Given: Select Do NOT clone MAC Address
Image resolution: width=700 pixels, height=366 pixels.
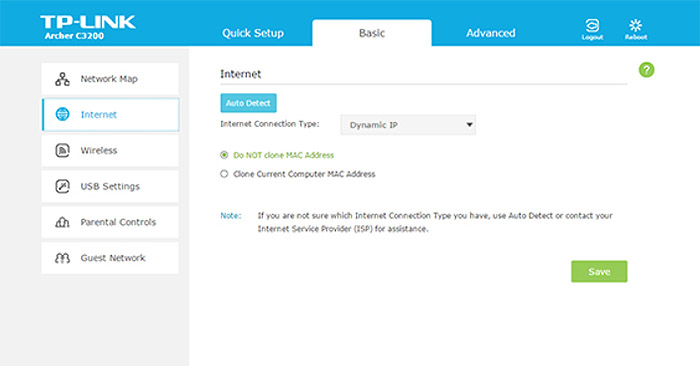Looking at the screenshot, I should click(224, 155).
